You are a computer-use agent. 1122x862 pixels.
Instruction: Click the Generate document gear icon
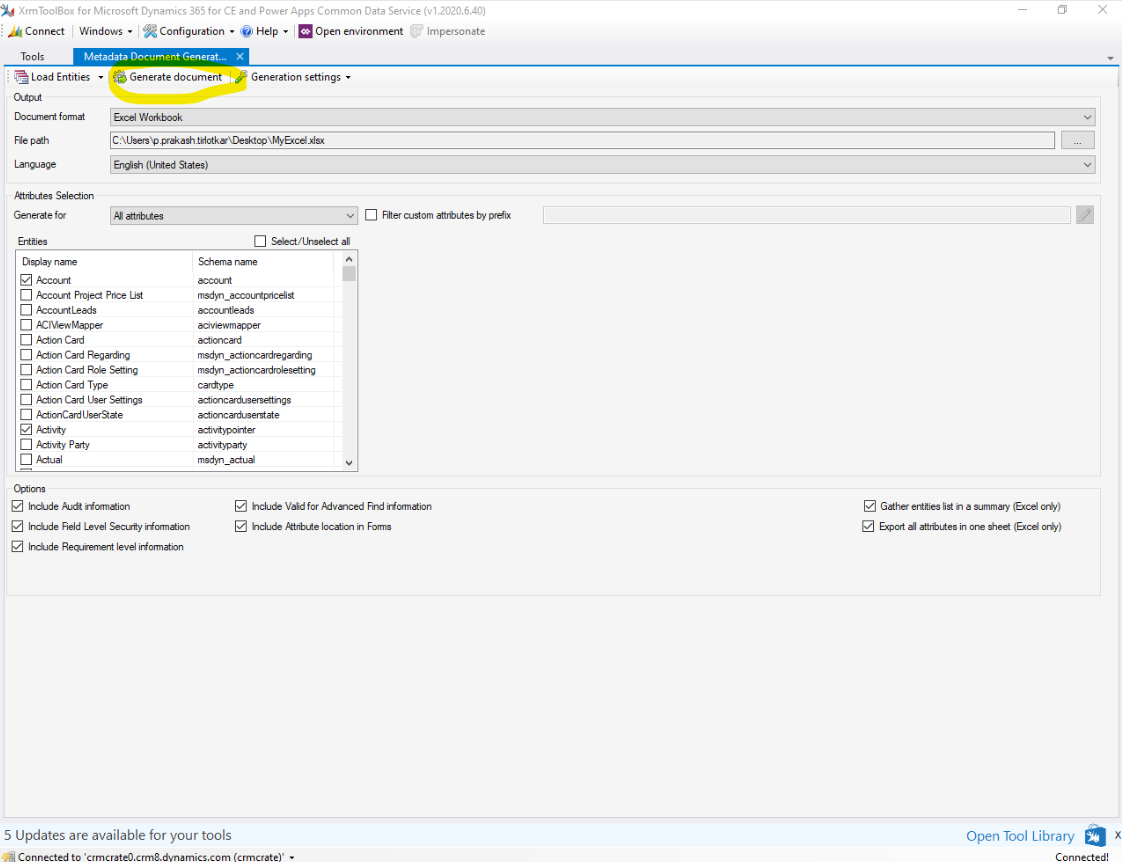(x=120, y=76)
